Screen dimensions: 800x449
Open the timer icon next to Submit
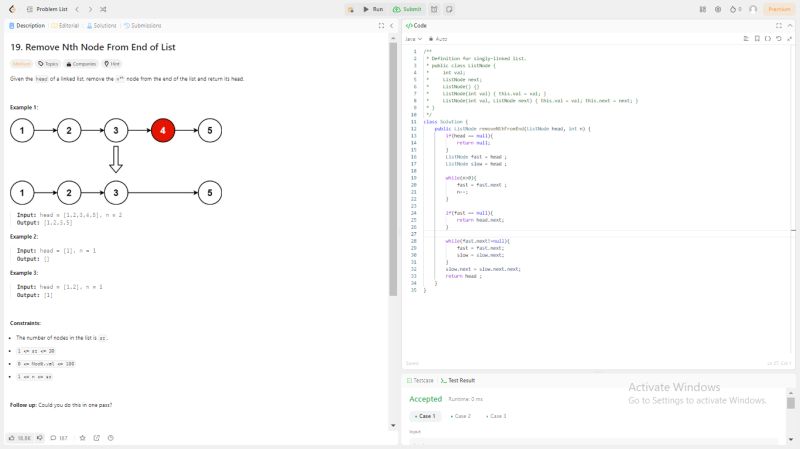click(434, 9)
